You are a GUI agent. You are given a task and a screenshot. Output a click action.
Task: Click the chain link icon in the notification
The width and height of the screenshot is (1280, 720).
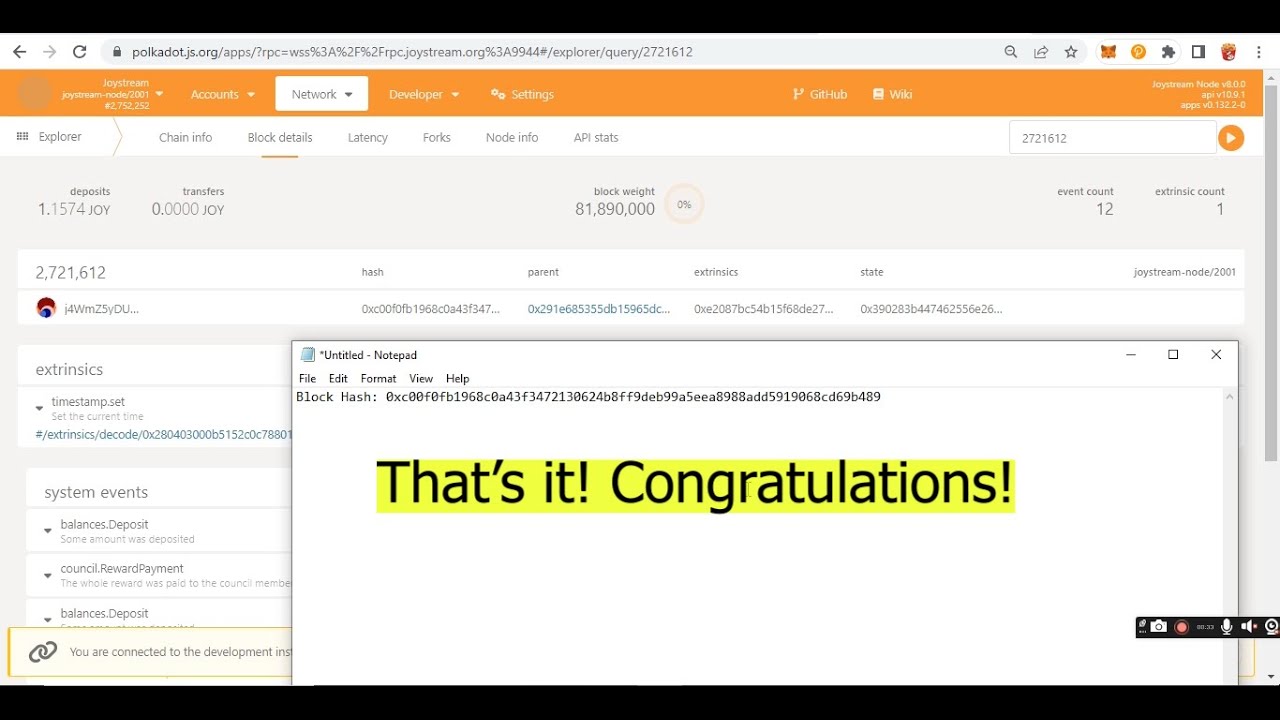pos(43,652)
